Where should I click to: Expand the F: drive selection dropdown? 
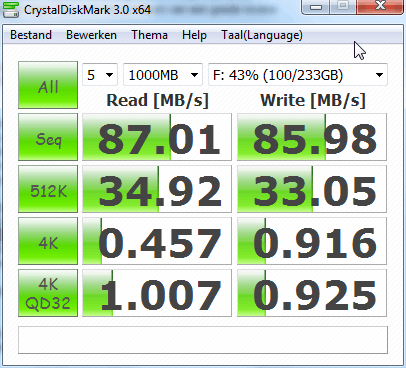[x=298, y=75]
